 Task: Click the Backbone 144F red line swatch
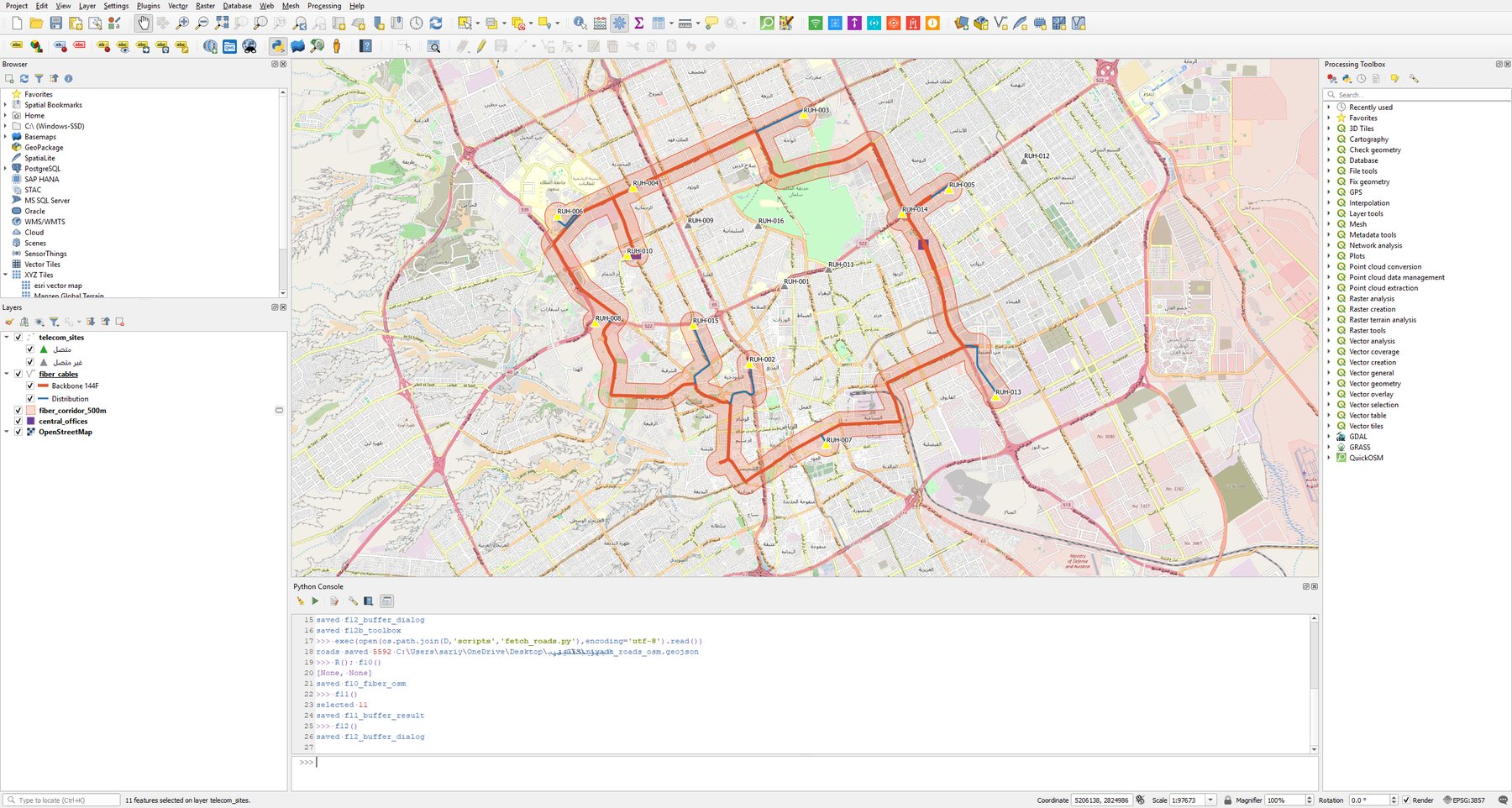pyautogui.click(x=44, y=386)
